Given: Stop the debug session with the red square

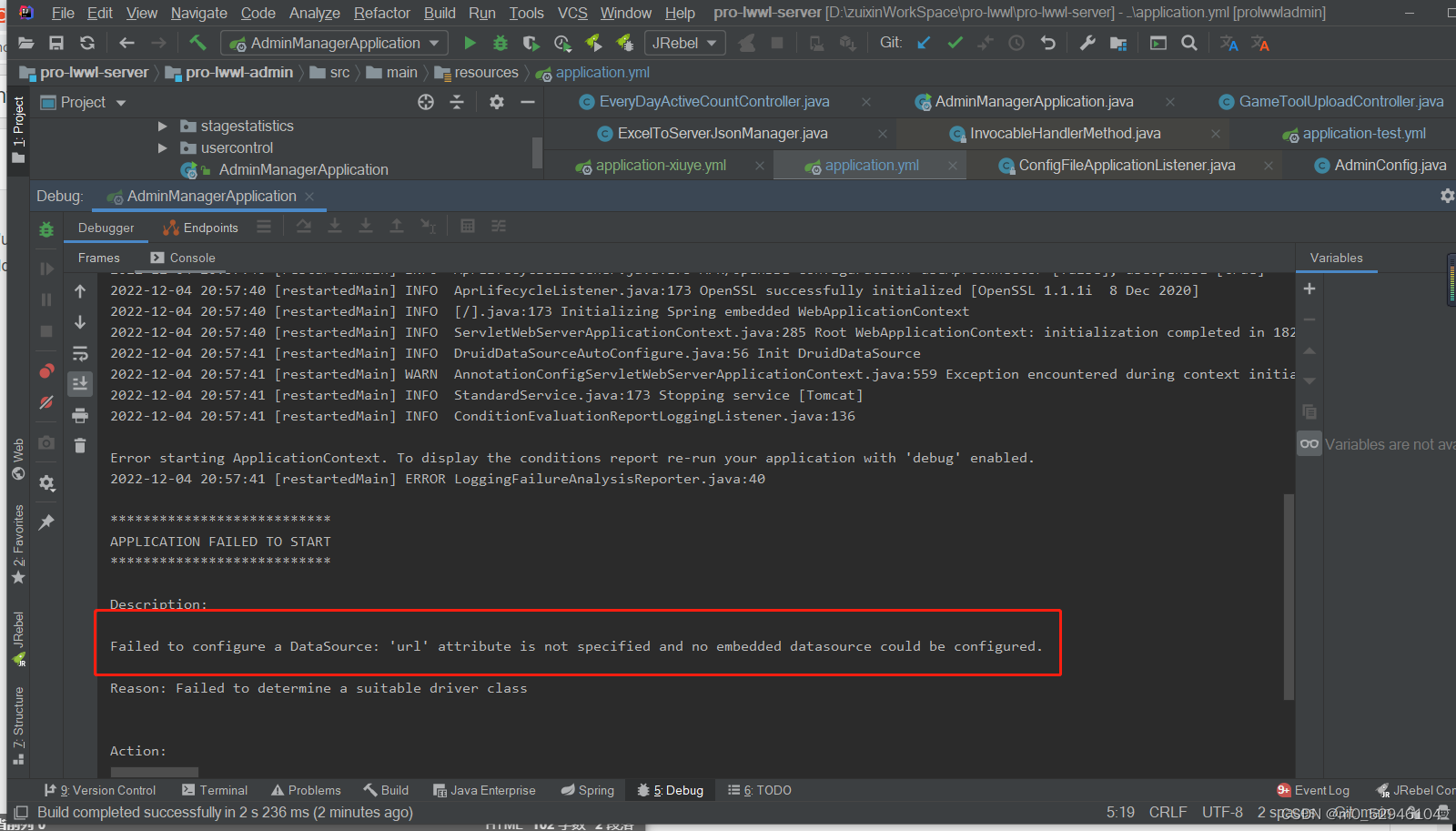Looking at the screenshot, I should click(x=45, y=331).
